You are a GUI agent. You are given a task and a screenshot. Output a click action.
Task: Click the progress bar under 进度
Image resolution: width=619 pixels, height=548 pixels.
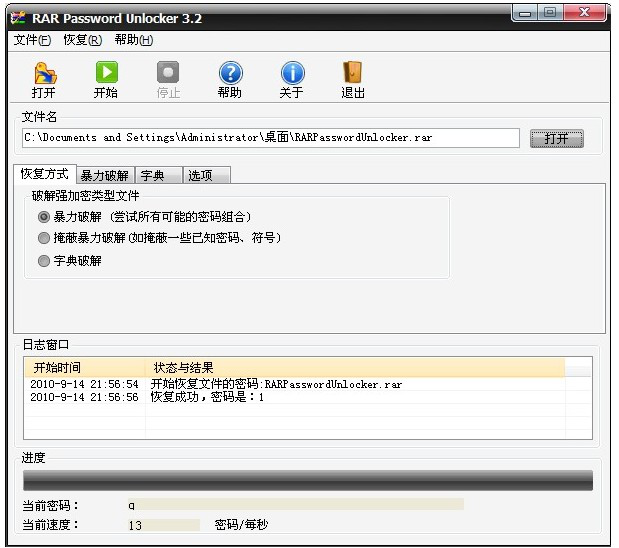pyautogui.click(x=308, y=480)
